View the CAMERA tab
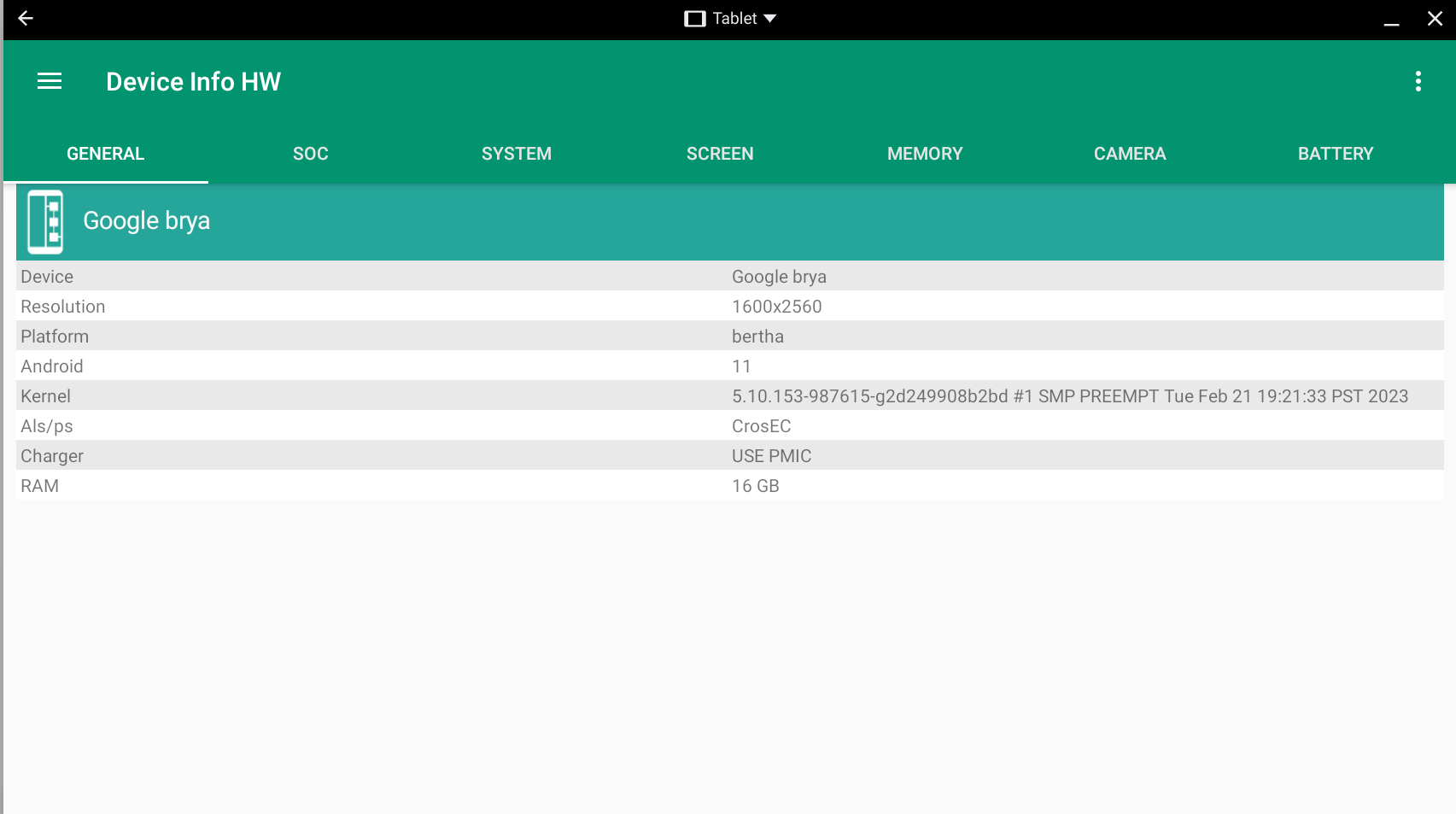 click(1130, 154)
